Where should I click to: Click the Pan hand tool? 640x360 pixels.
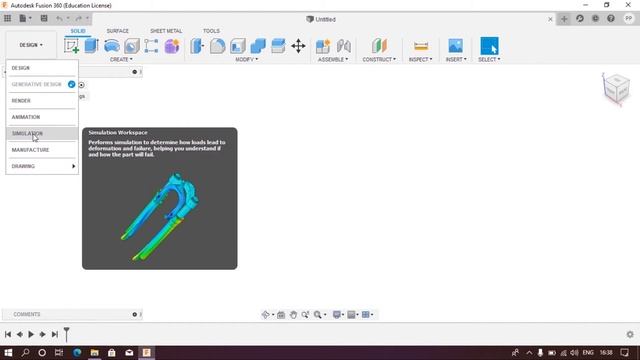[x=293, y=315]
